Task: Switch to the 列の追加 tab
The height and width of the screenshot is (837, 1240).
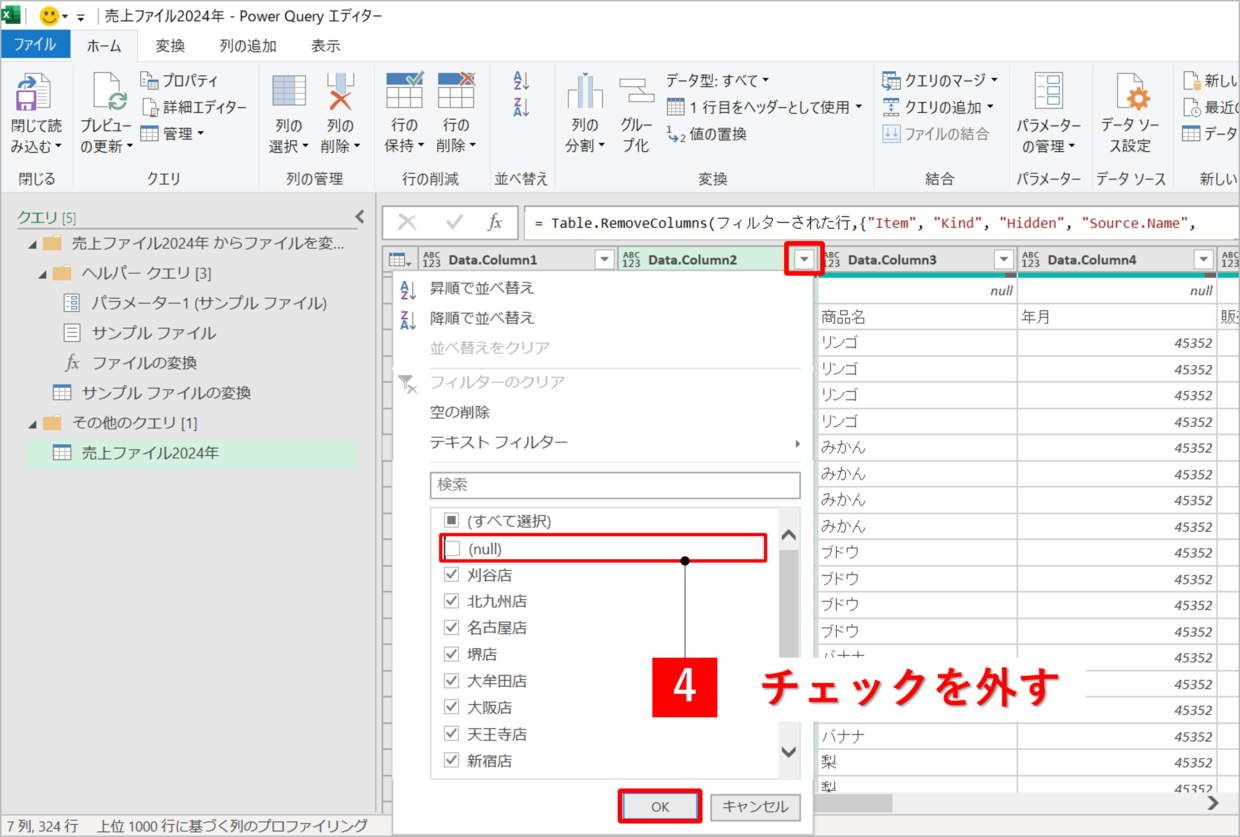Action: pos(248,46)
